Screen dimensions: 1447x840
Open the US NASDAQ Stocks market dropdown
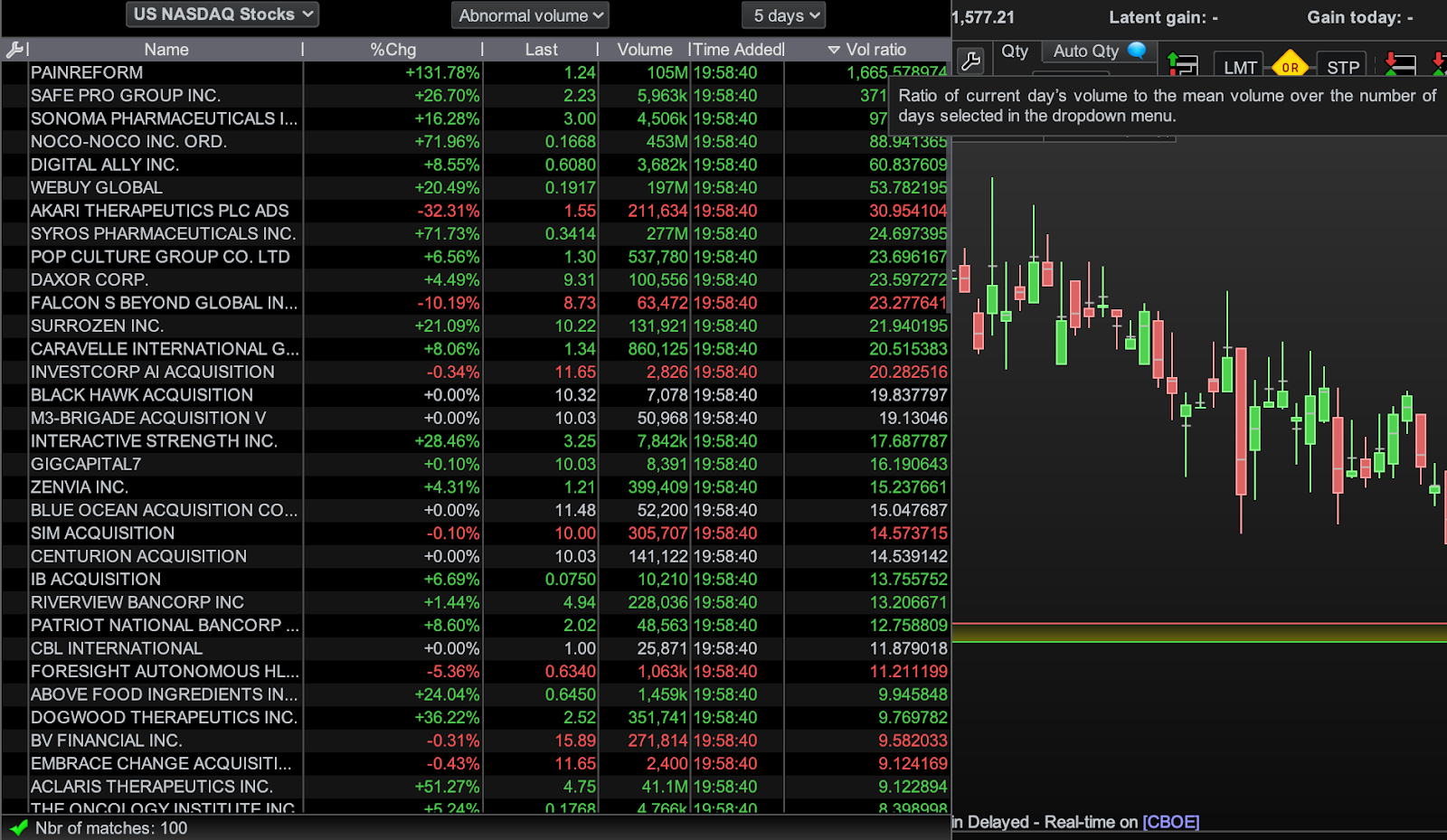tap(222, 14)
